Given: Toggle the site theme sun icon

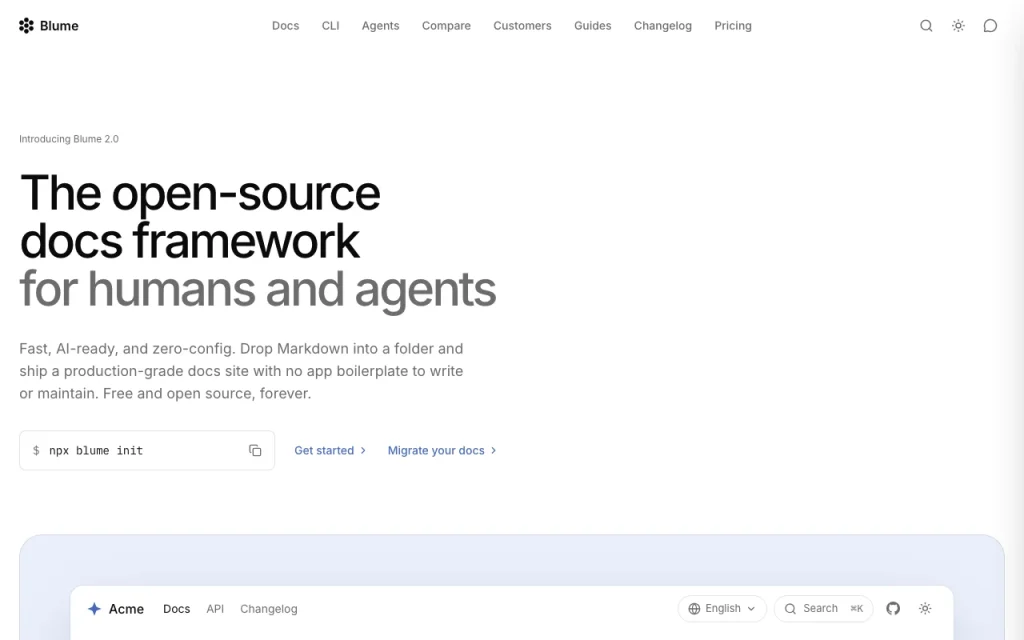Looking at the screenshot, I should (958, 25).
